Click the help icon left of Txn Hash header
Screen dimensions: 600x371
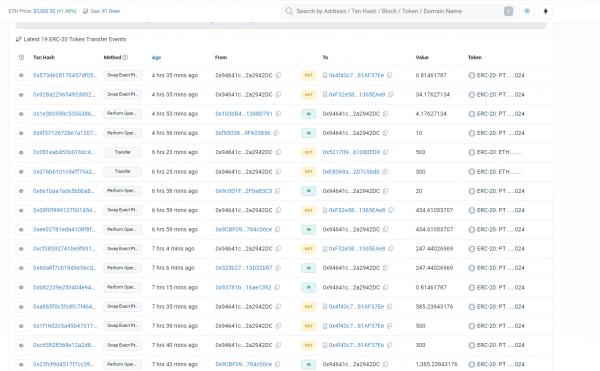[21, 57]
